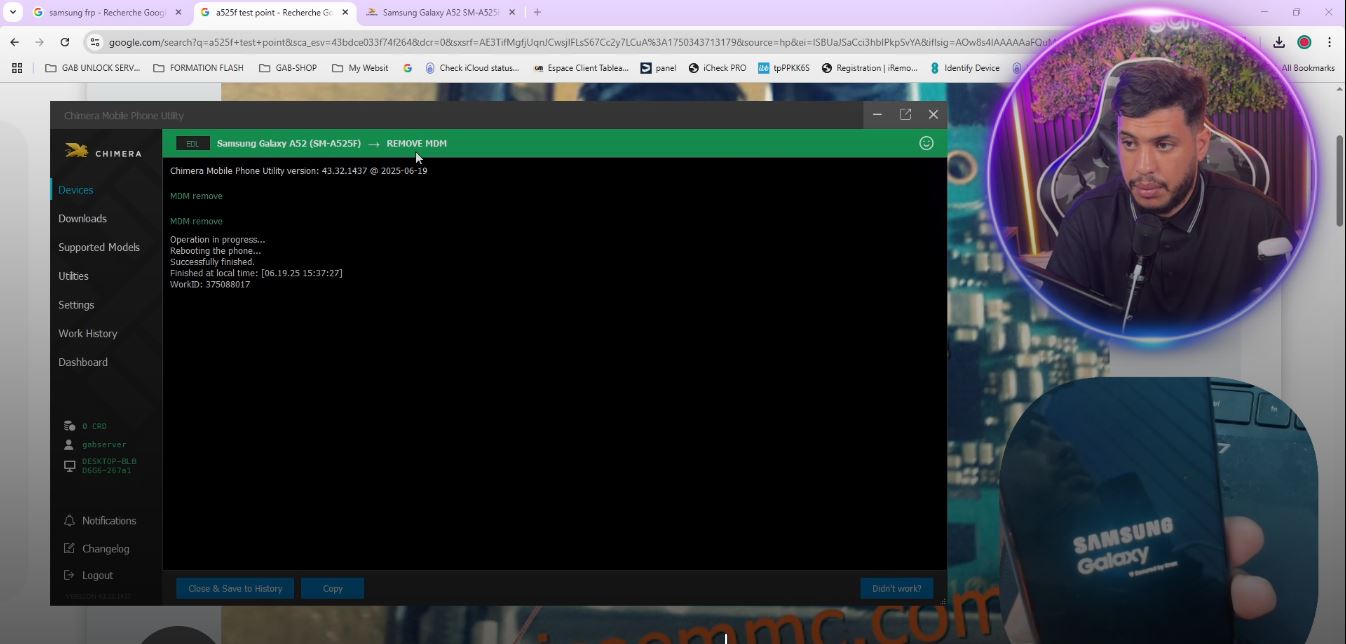Viewport: 1346px width, 644px height.
Task: Click the Logout label in Chimera
Action: coord(97,576)
